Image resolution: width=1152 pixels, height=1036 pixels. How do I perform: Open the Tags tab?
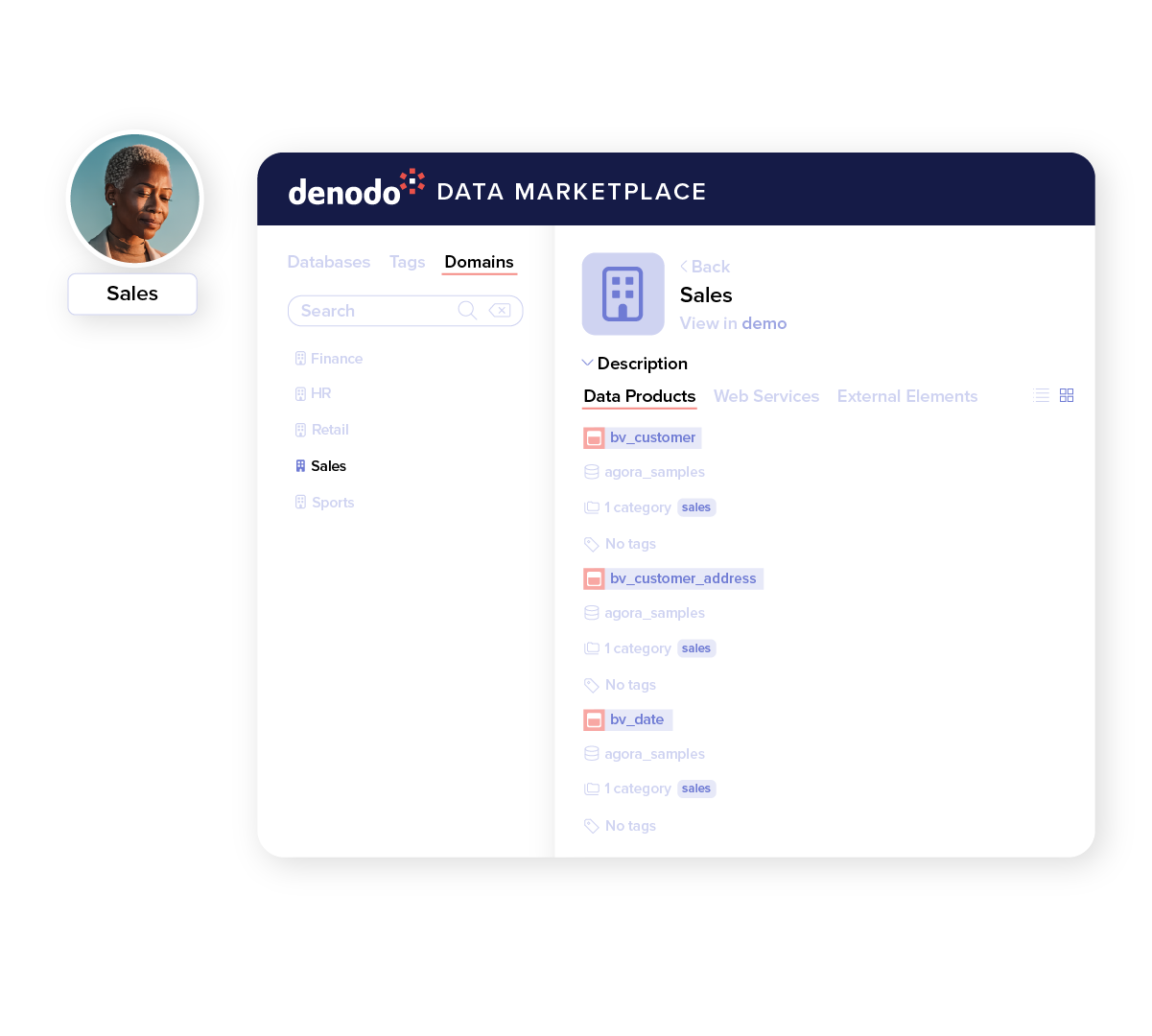(x=407, y=262)
